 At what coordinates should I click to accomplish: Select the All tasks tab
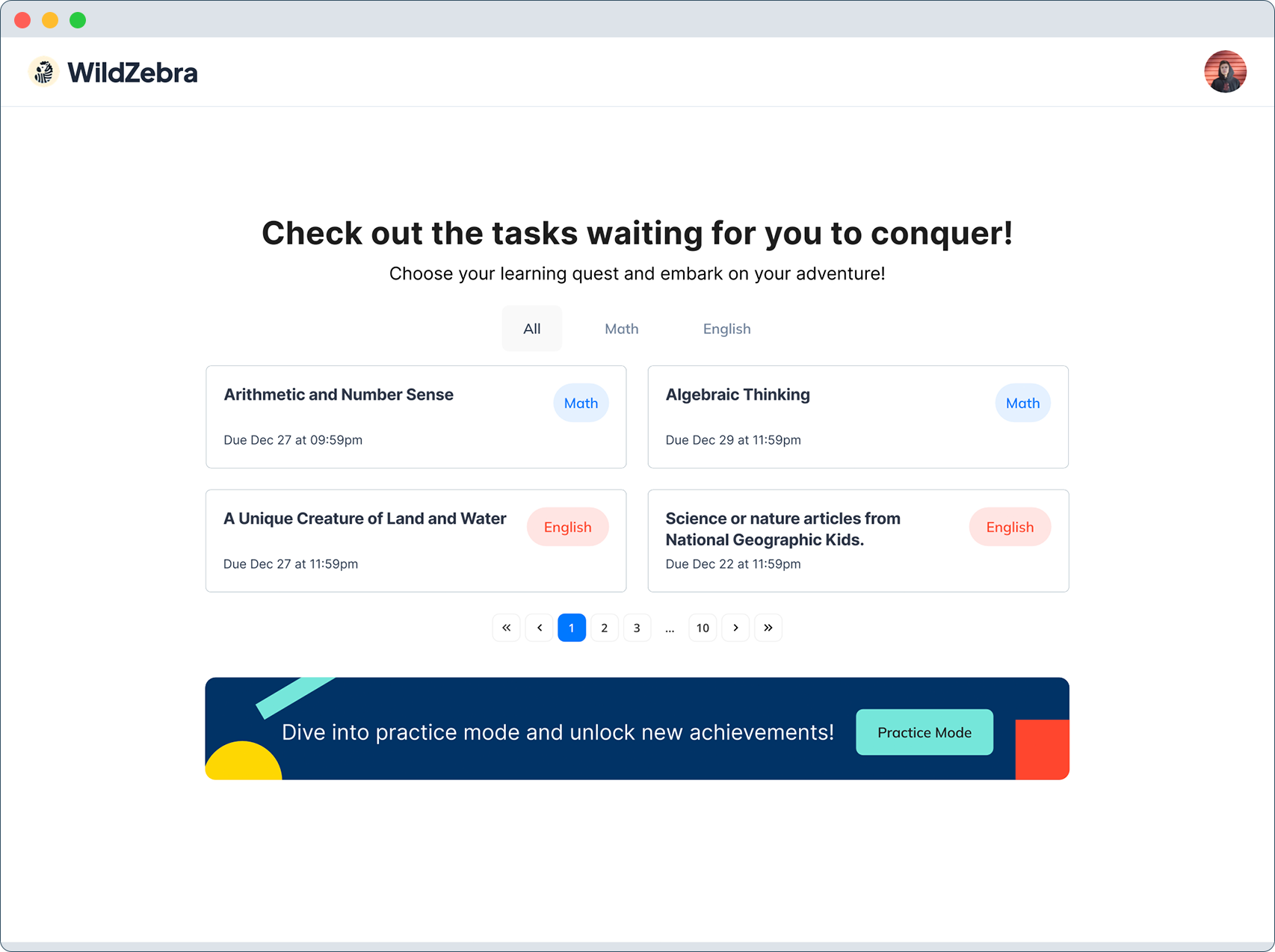(531, 329)
